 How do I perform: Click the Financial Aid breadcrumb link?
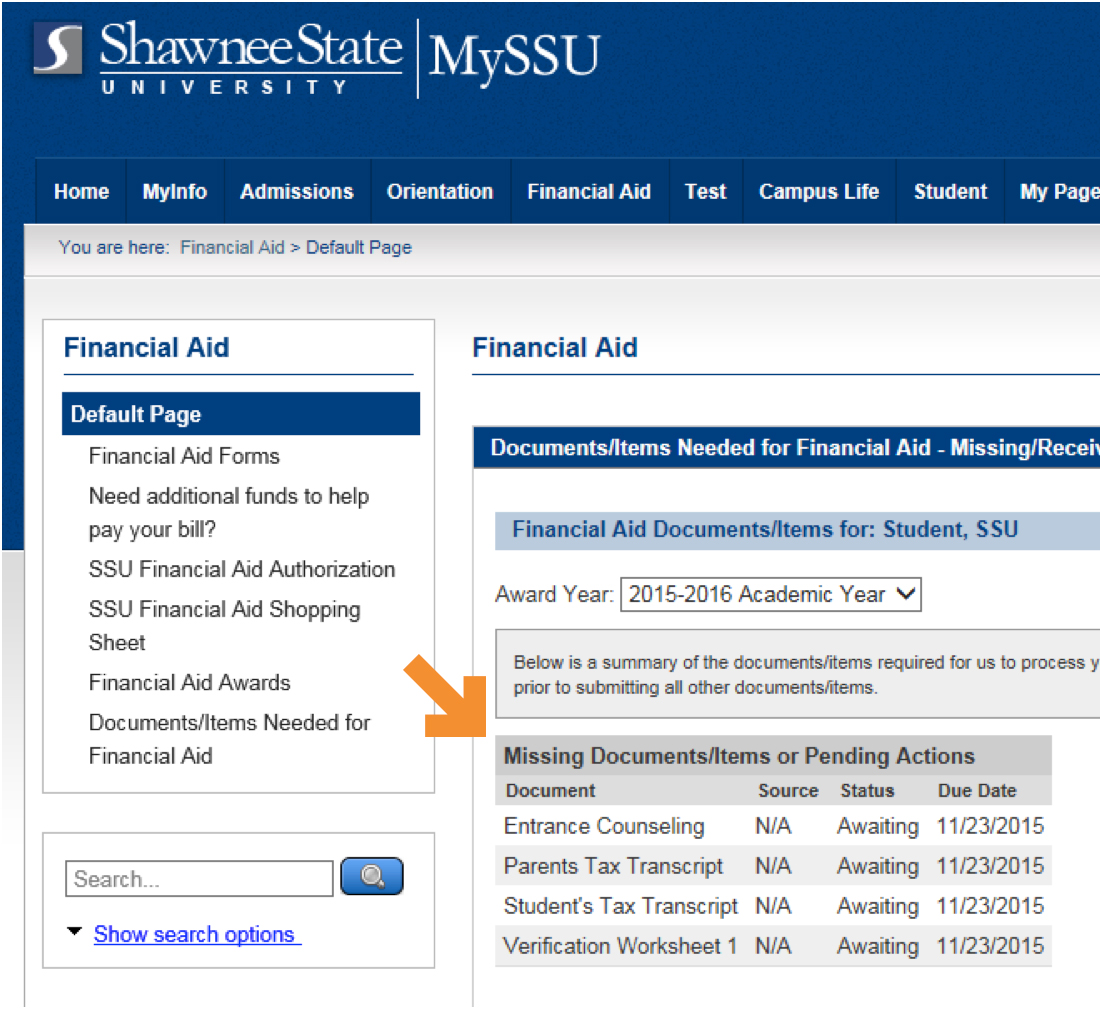(x=232, y=247)
